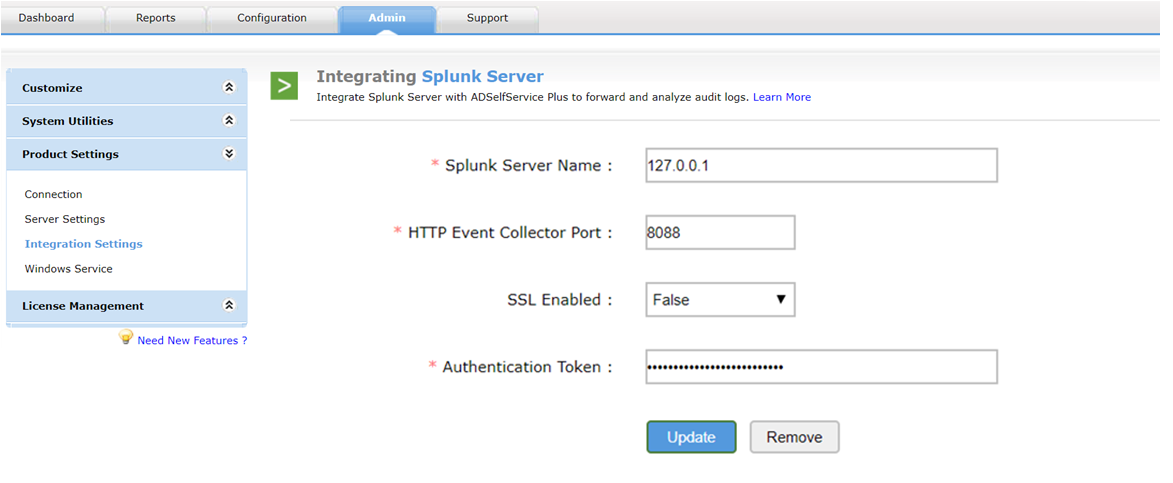Image resolution: width=1173 pixels, height=483 pixels.
Task: Click the Authentication Token field
Action: [x=821, y=367]
